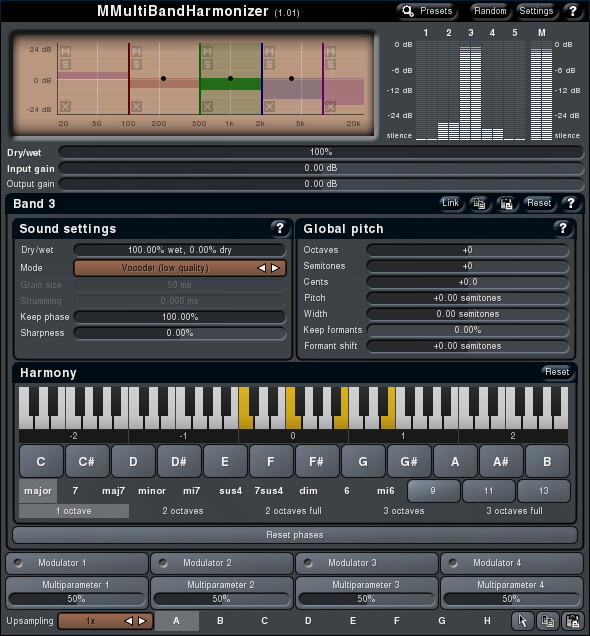This screenshot has height=636, width=590.
Task: Select the 3 octaves range
Action: pyautogui.click(x=404, y=511)
